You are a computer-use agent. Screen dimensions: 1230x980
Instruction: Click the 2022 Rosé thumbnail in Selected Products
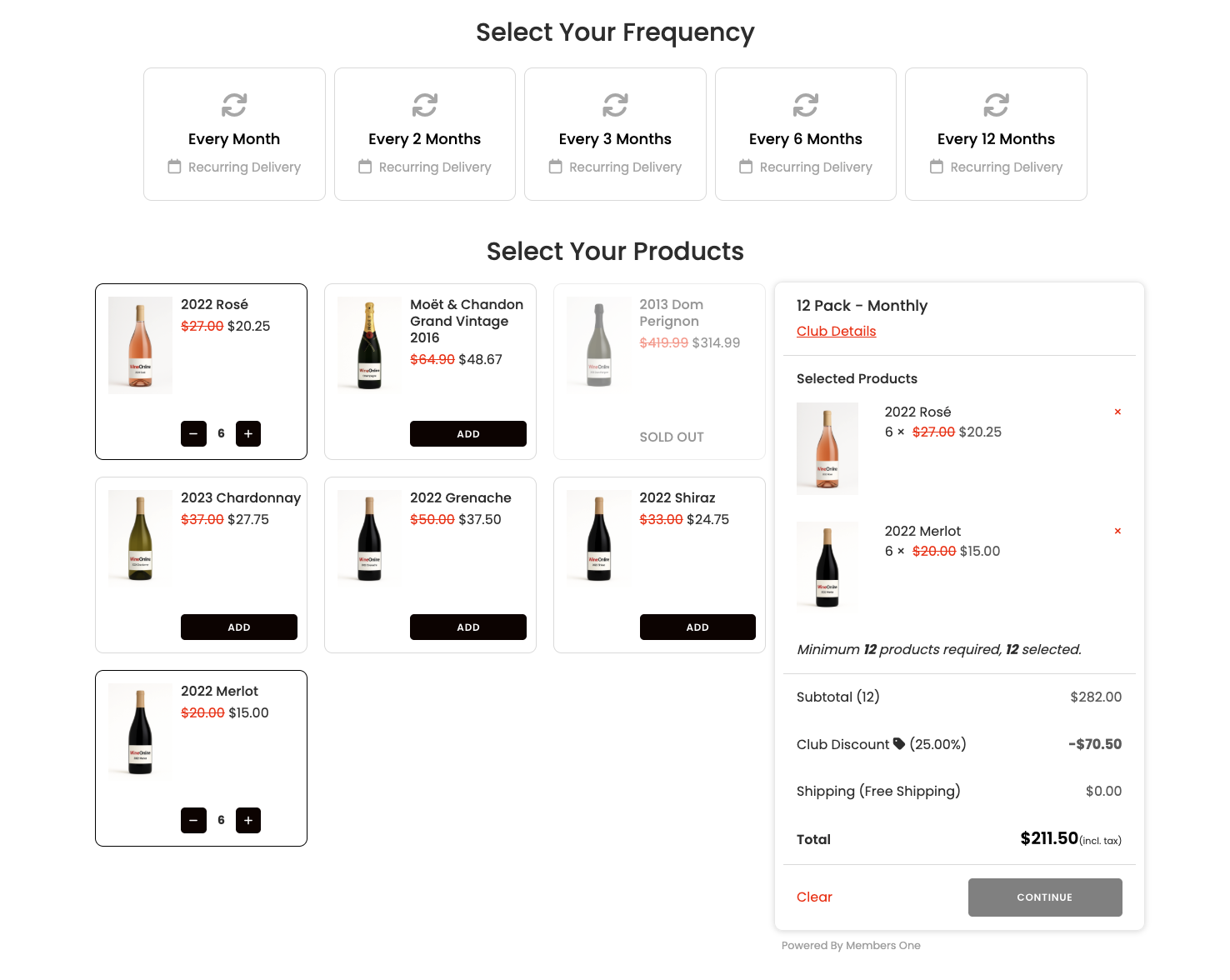[827, 448]
